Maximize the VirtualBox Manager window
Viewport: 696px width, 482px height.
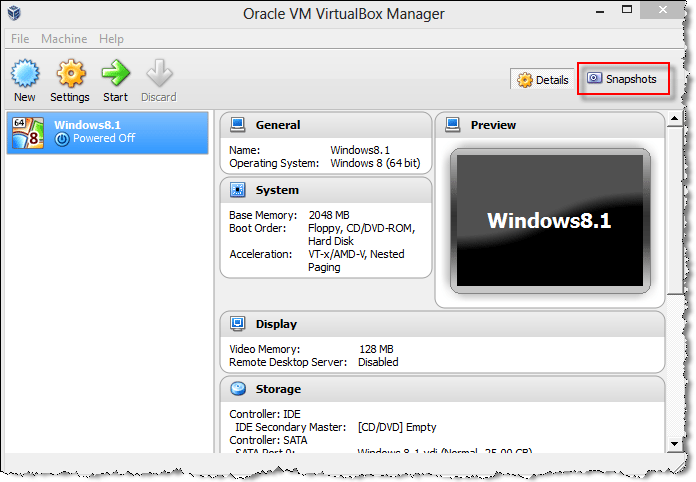pyautogui.click(x=627, y=10)
